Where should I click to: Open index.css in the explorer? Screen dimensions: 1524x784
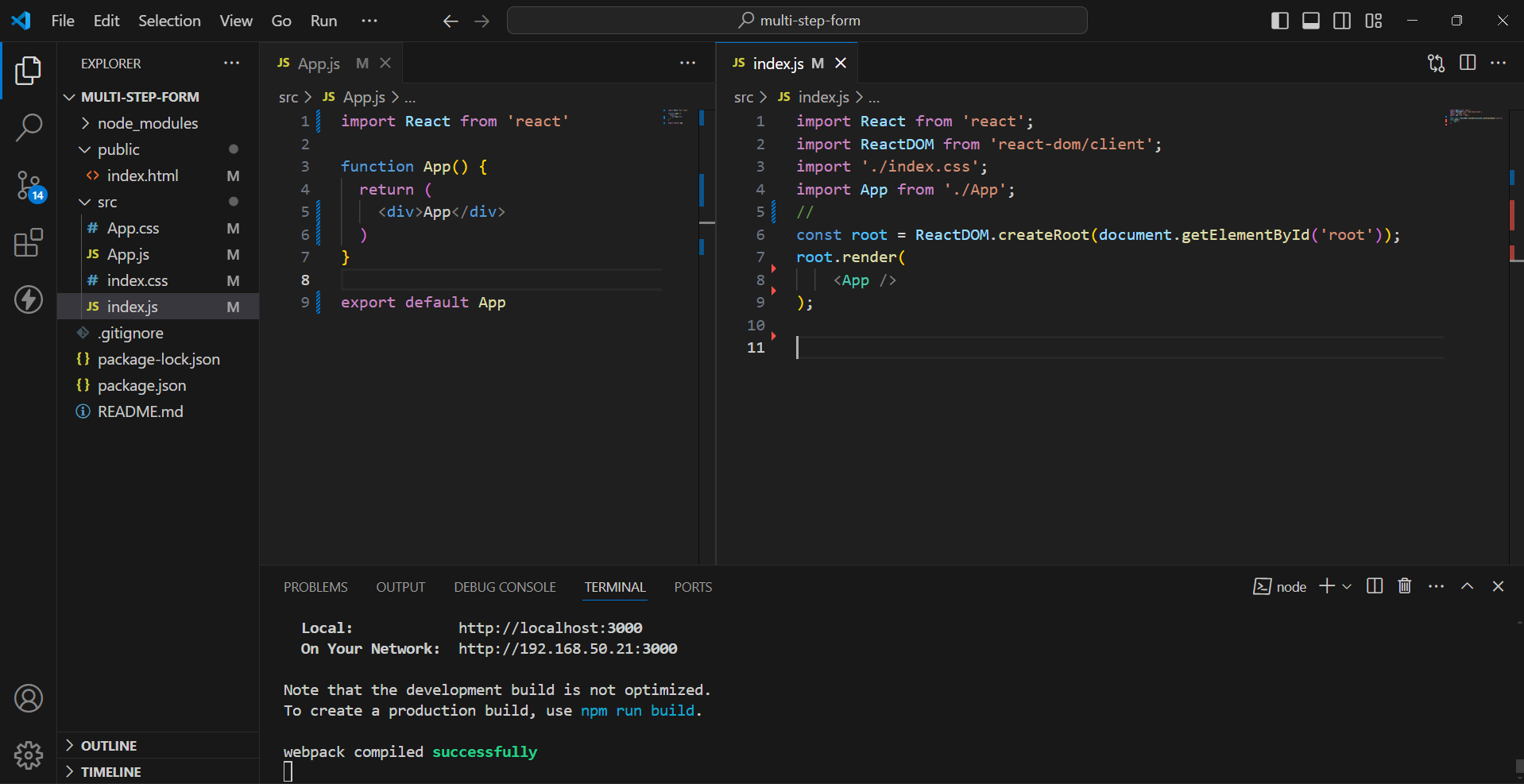coord(158,280)
